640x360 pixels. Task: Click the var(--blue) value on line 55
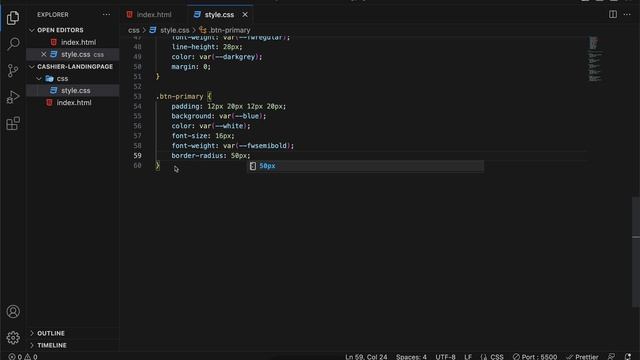tap(241, 116)
